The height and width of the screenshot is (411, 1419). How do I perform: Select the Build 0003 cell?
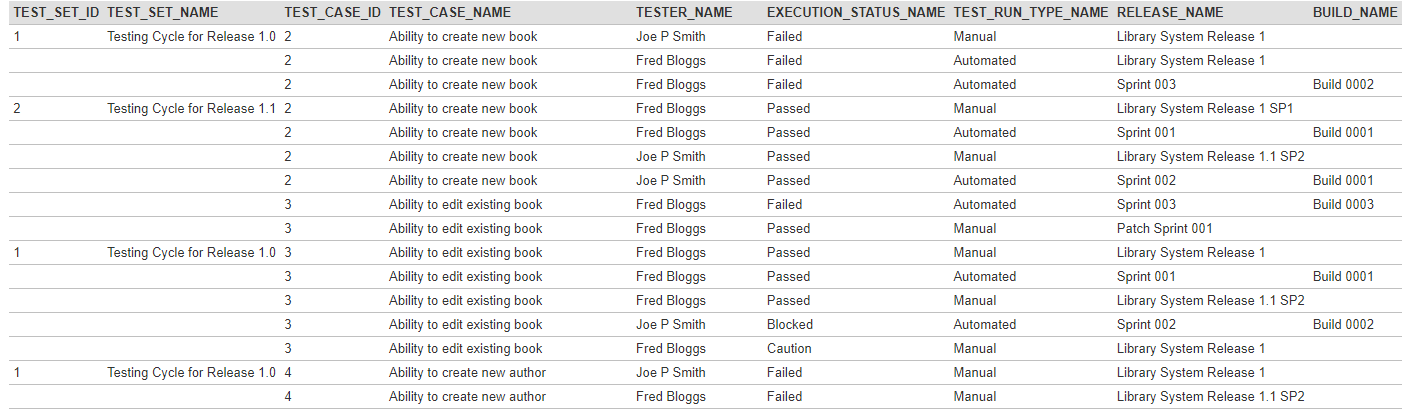click(1343, 205)
